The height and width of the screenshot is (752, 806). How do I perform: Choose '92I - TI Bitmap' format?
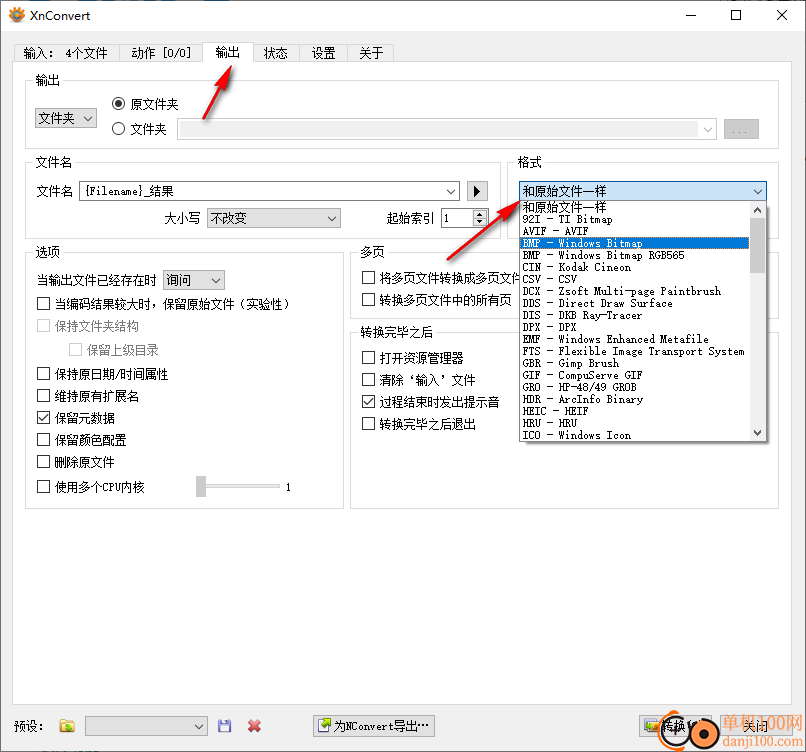pos(635,219)
